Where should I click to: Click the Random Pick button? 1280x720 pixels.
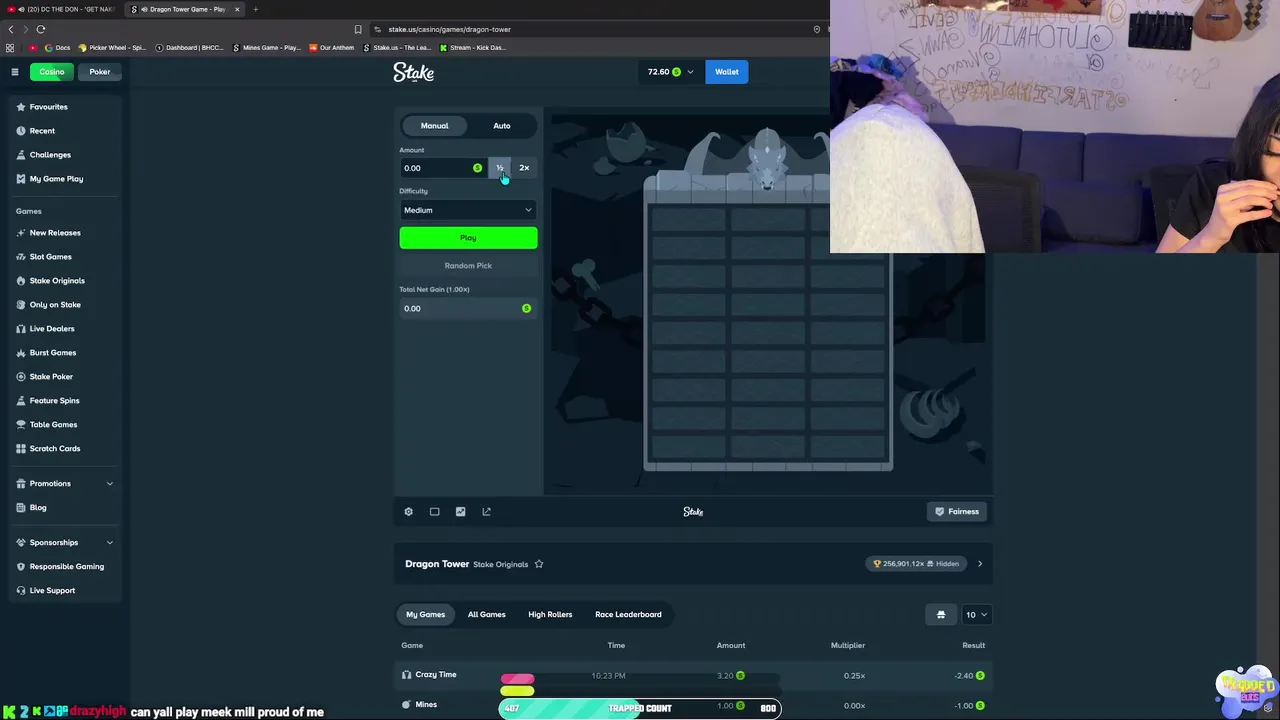coord(468,266)
